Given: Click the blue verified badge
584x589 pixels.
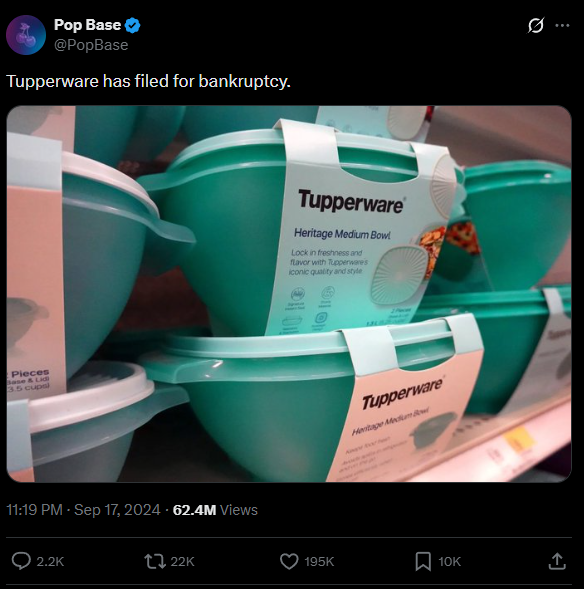Looking at the screenshot, I should (133, 25).
